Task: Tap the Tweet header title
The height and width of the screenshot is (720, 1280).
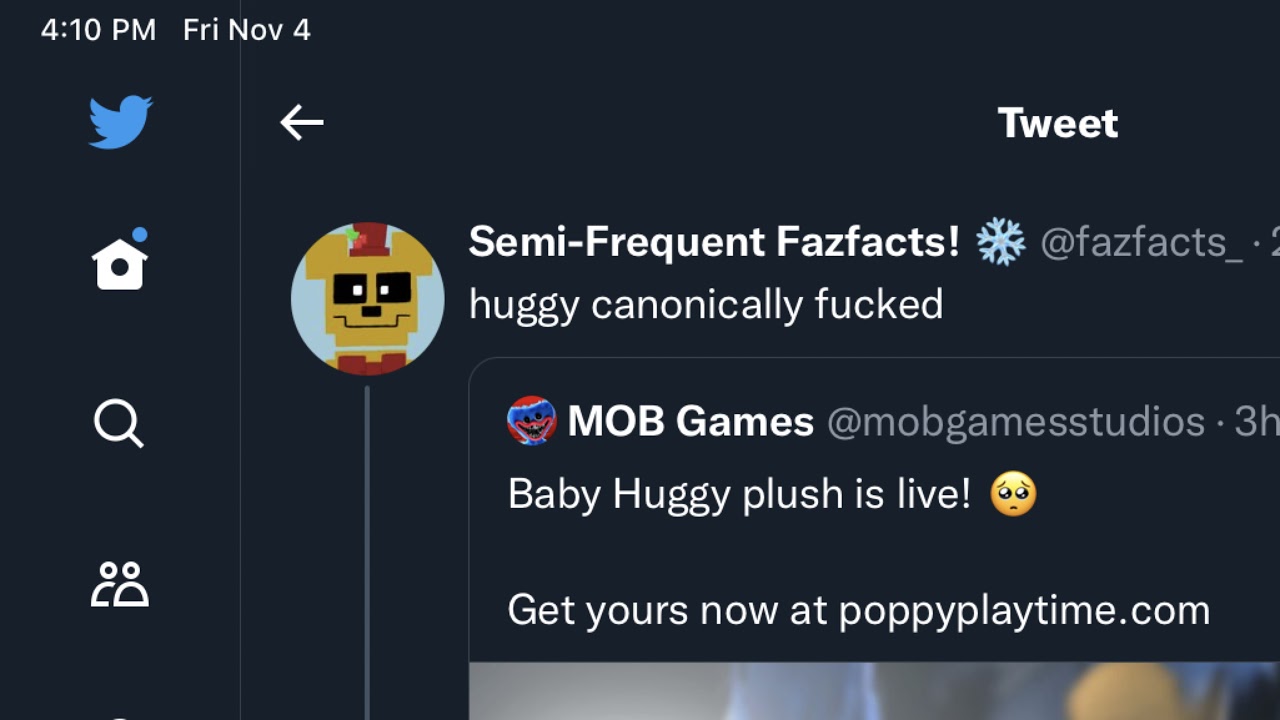Action: [1057, 123]
